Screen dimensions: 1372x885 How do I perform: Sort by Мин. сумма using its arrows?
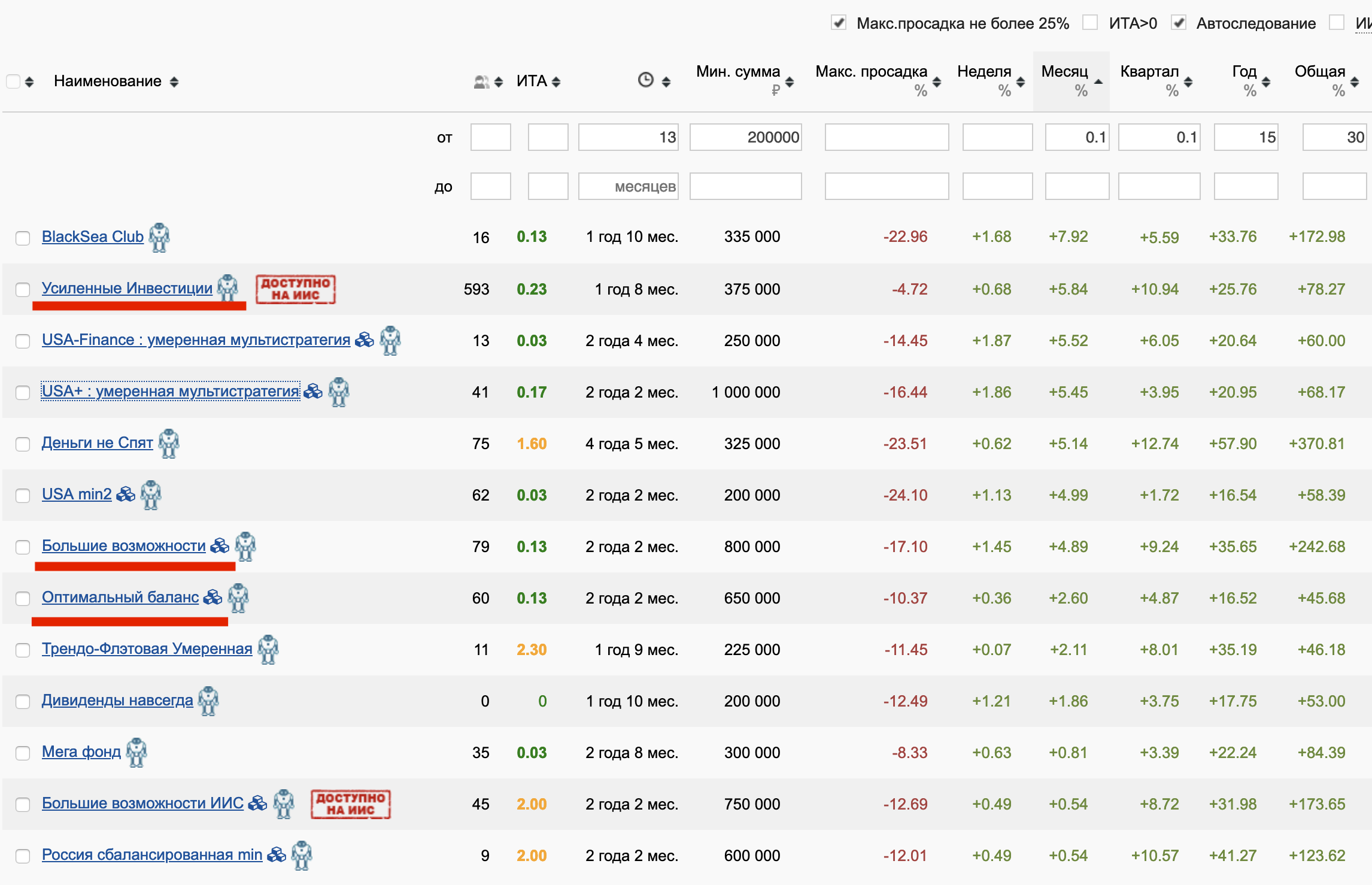(790, 82)
